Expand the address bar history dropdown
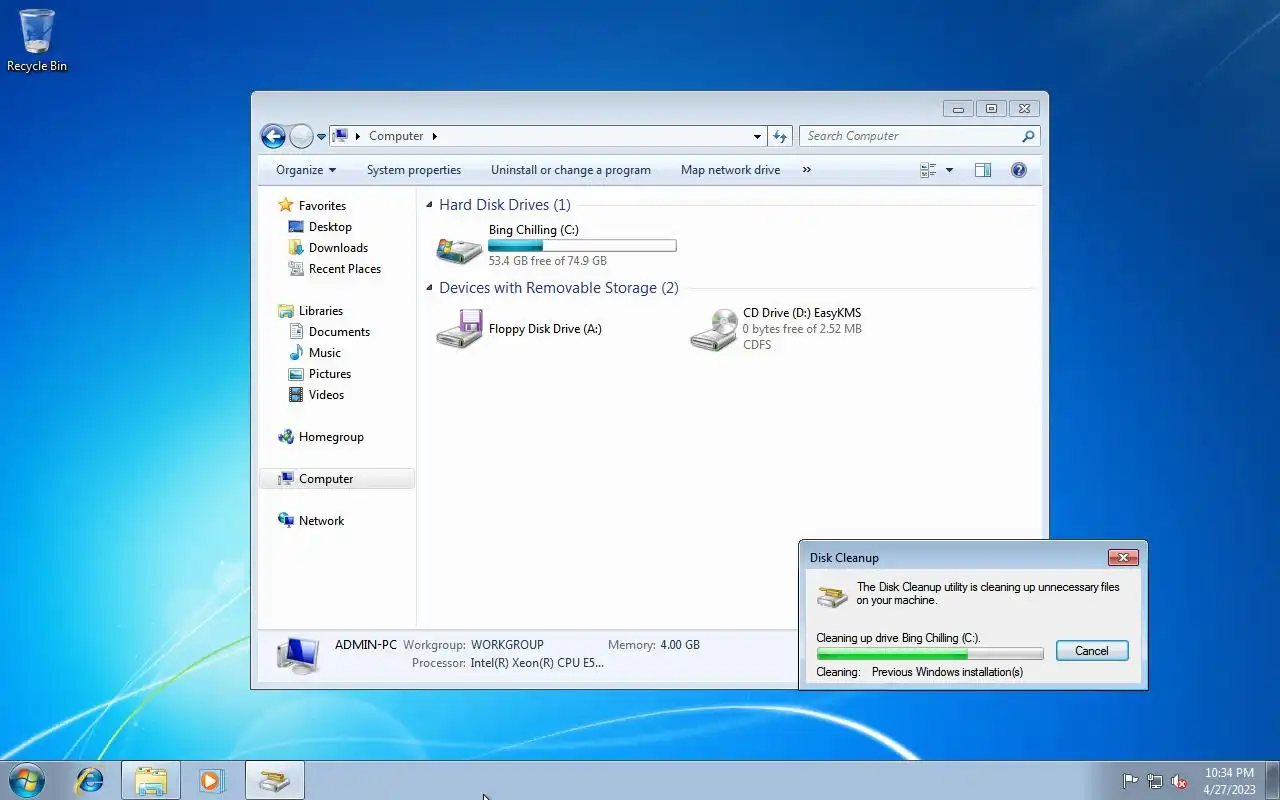The image size is (1280, 800). [757, 136]
